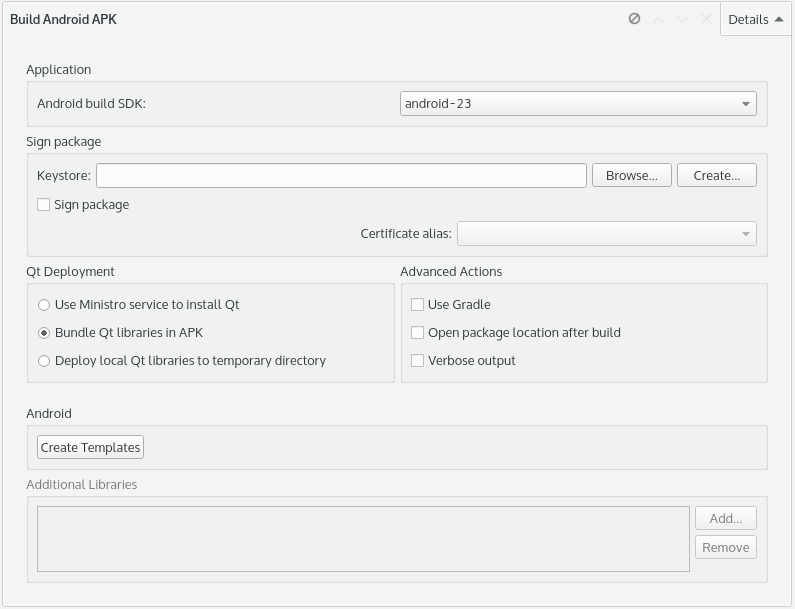Click the Add... library button
The image size is (795, 609).
[726, 518]
